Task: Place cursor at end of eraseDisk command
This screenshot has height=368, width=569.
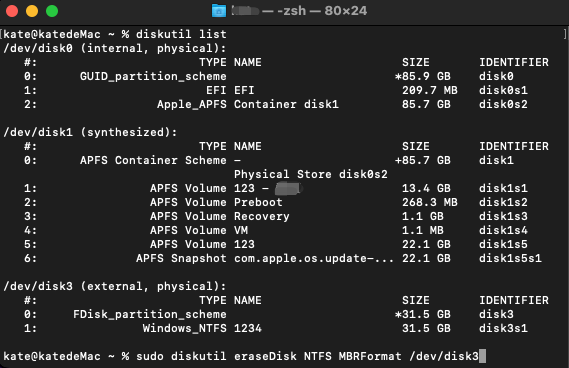Action: (x=482, y=356)
